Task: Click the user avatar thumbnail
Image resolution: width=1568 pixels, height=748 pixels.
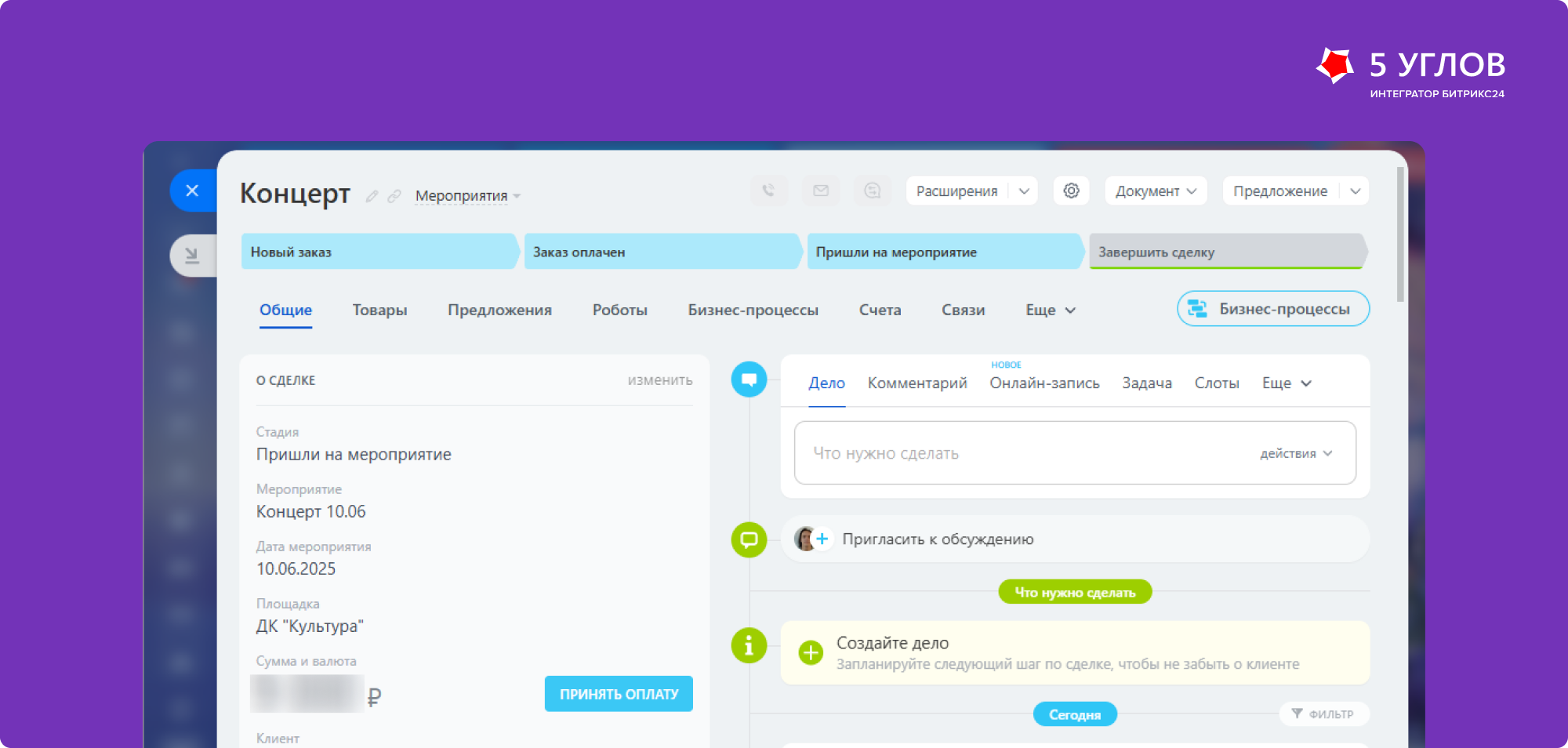Action: (x=804, y=539)
